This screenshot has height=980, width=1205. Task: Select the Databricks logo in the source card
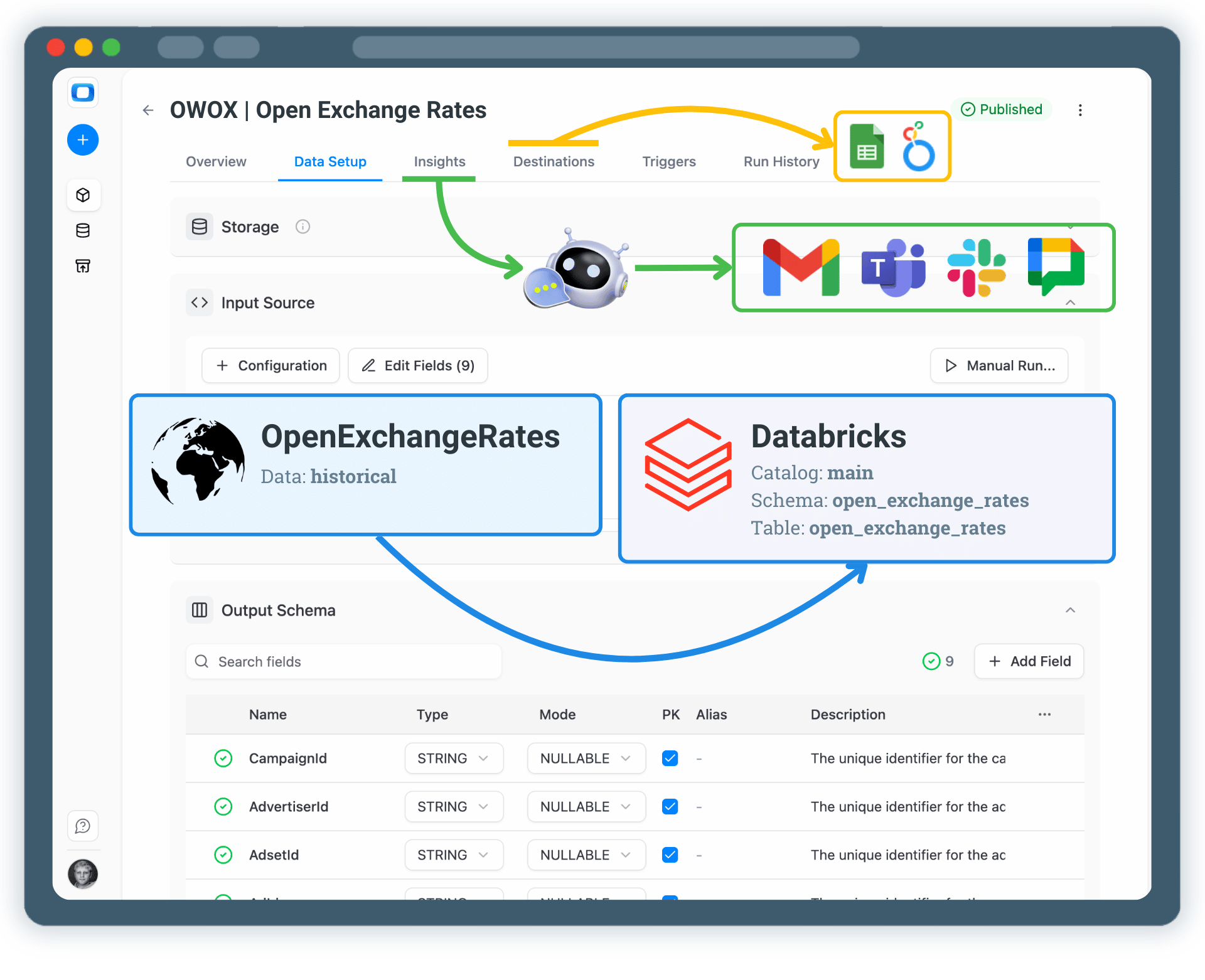click(688, 464)
